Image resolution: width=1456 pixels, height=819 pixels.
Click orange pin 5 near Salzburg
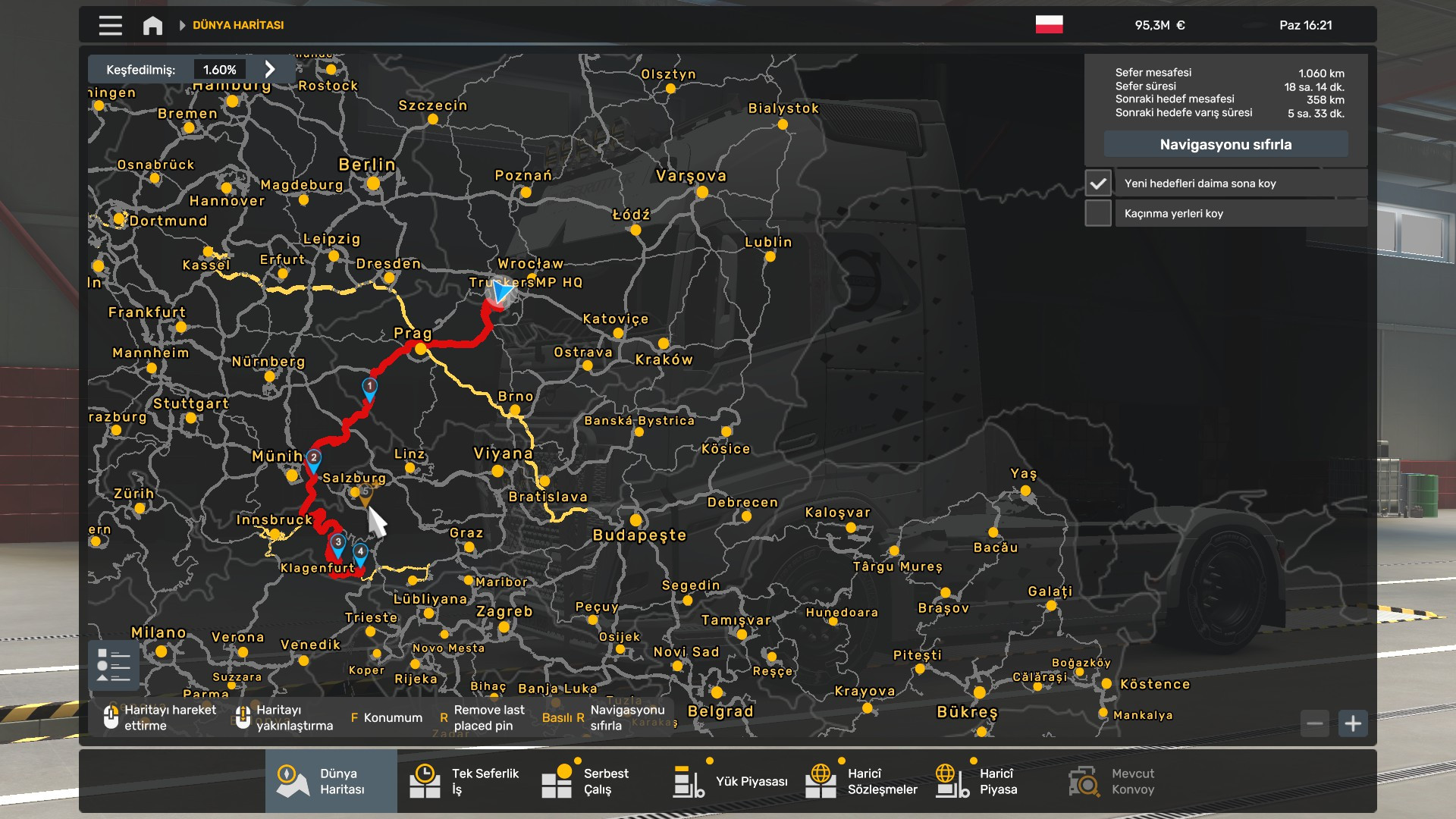click(365, 494)
